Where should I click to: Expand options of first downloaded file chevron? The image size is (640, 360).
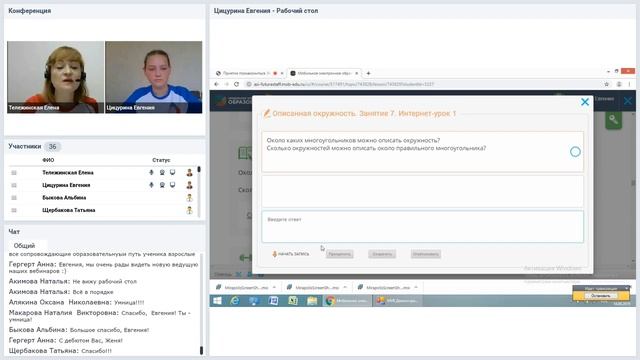pos(274,287)
